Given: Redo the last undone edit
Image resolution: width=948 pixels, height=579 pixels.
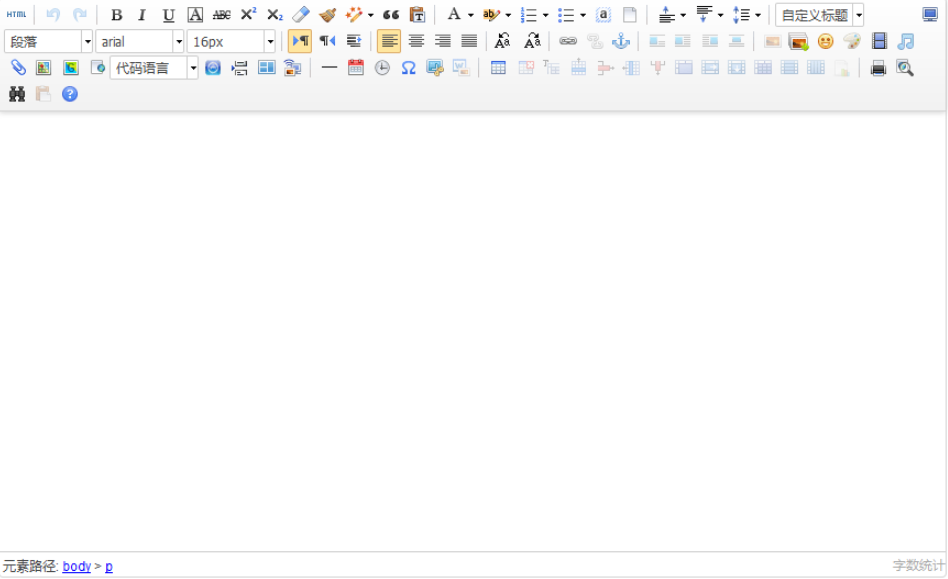Looking at the screenshot, I should tap(79, 15).
